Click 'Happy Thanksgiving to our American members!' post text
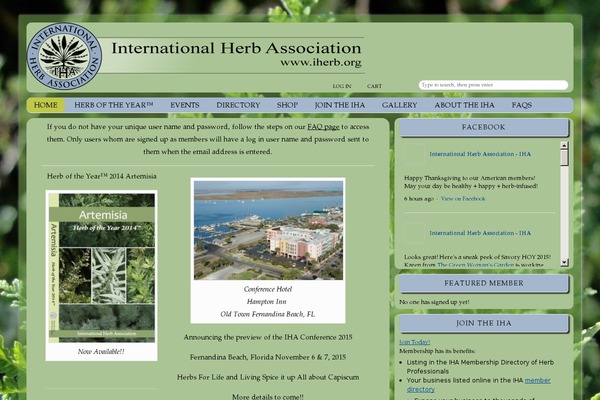600x400 pixels. (470, 178)
